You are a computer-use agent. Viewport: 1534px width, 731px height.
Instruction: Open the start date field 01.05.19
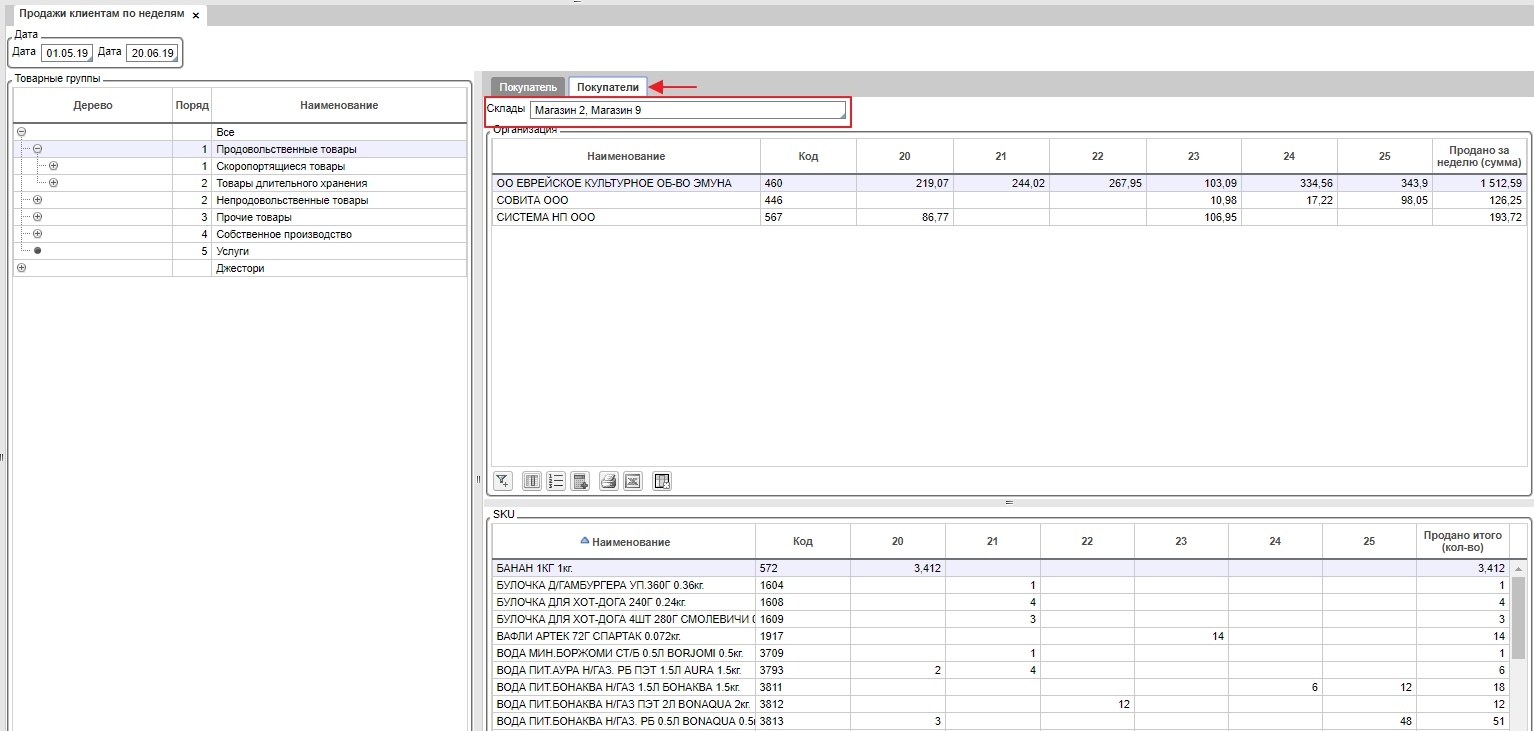[67, 53]
